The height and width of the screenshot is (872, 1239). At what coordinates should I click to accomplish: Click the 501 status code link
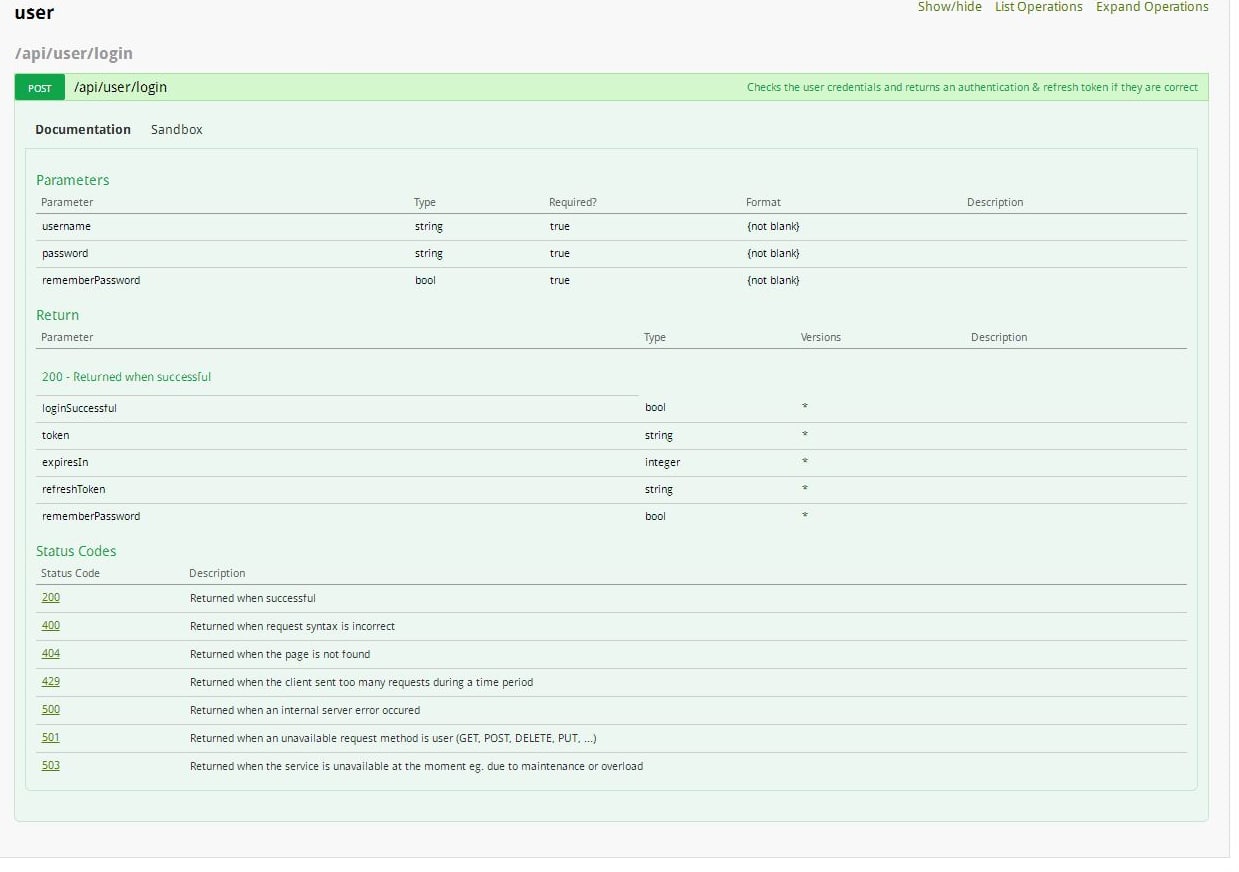point(50,738)
